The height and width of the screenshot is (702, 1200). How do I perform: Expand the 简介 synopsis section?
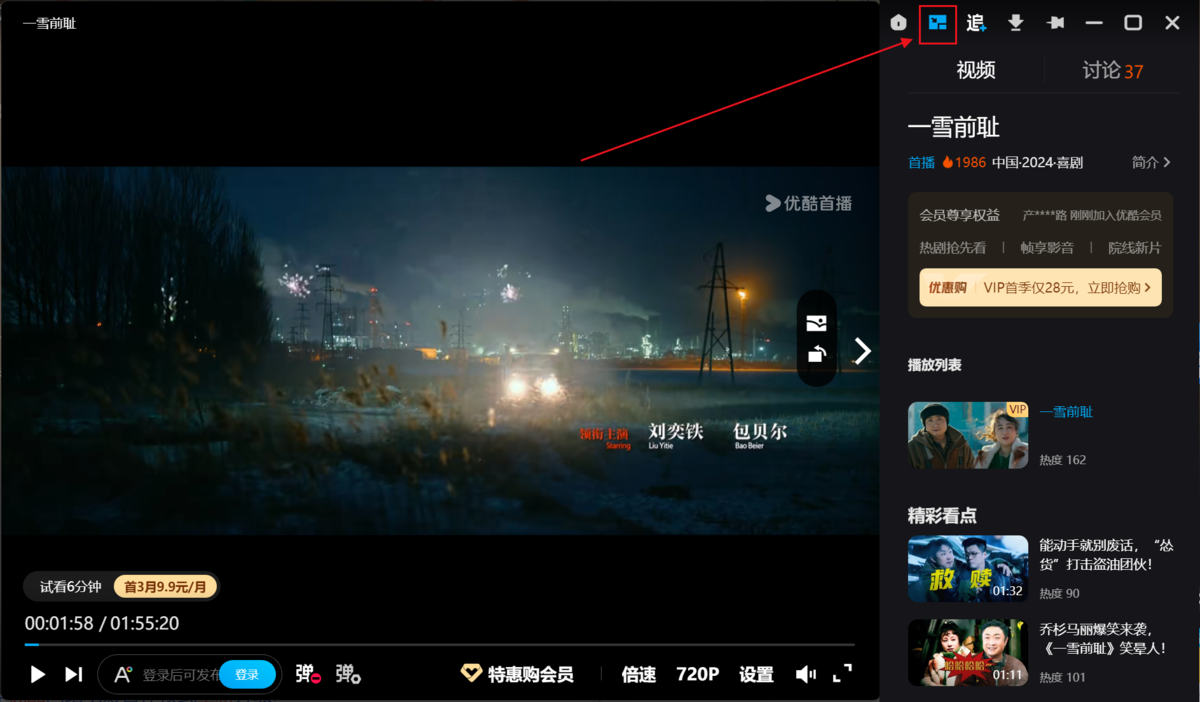click(1150, 162)
